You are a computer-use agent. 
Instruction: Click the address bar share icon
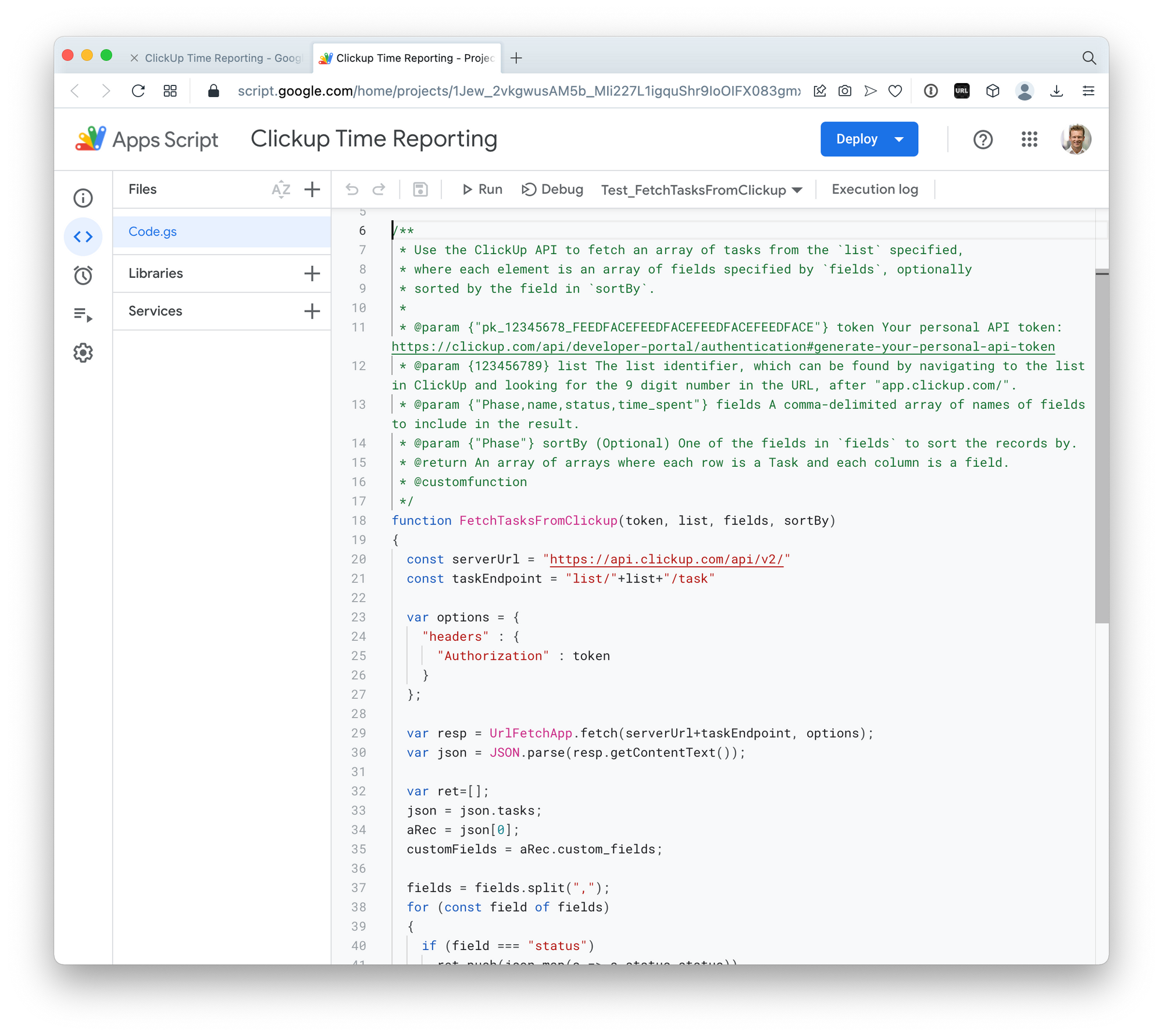tap(820, 91)
